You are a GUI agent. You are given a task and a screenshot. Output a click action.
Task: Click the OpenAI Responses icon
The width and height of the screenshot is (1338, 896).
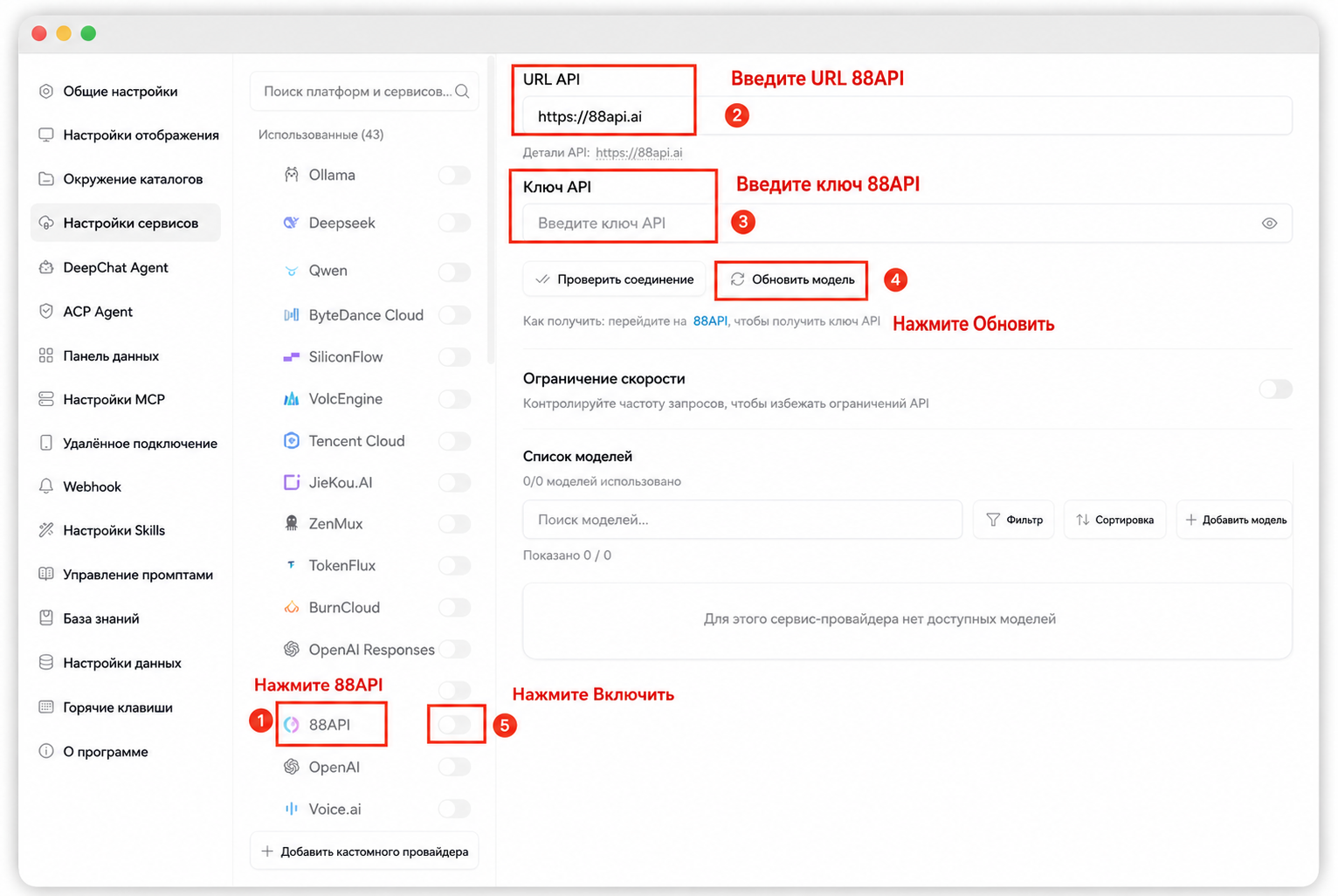coord(292,649)
